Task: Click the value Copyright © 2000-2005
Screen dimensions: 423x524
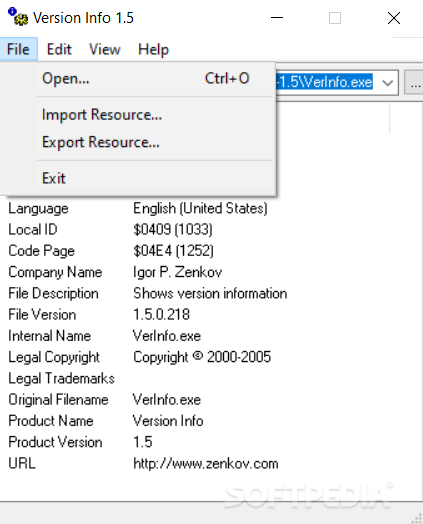Action: click(x=202, y=357)
